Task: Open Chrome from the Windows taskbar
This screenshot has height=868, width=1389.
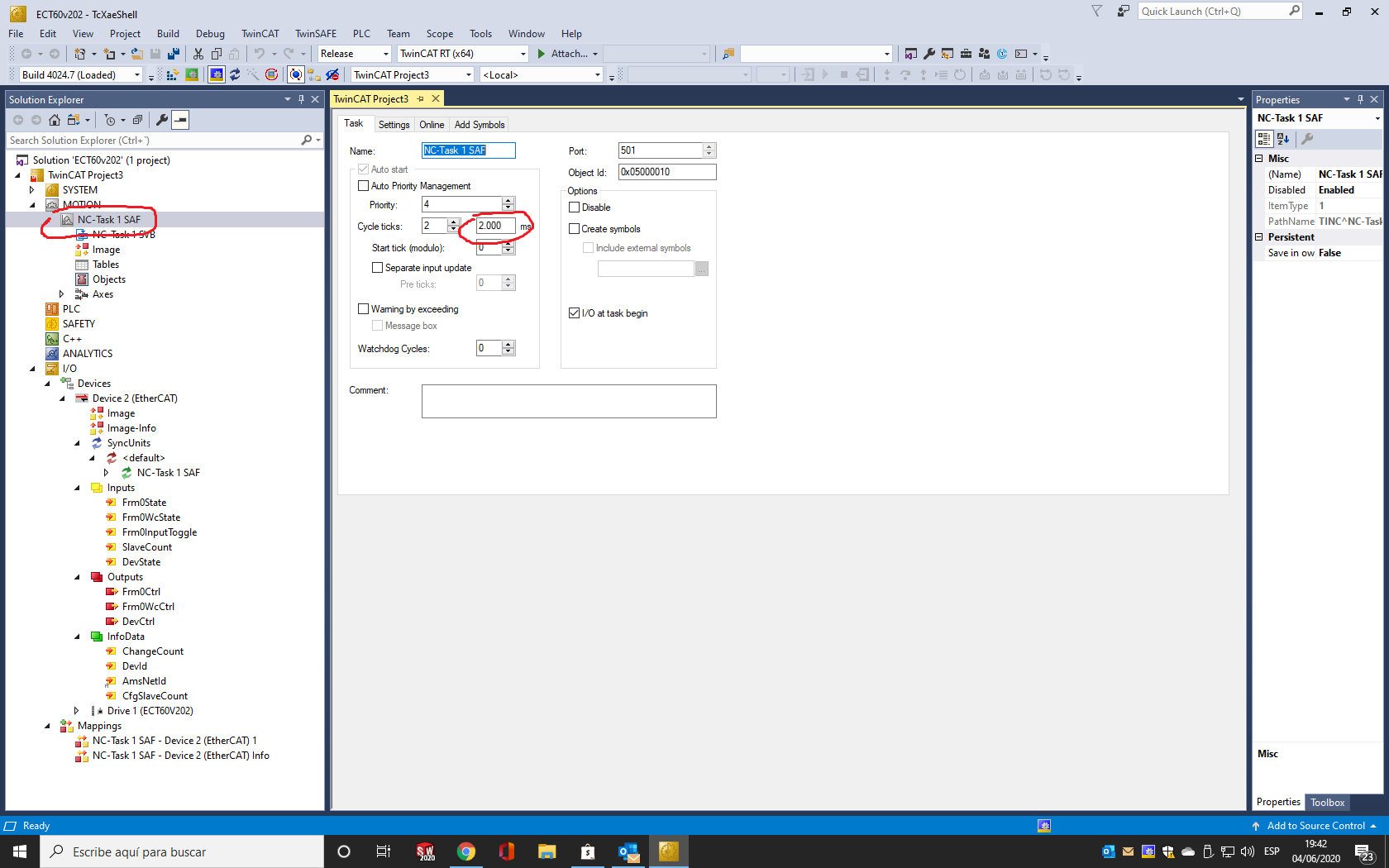Action: [x=466, y=851]
